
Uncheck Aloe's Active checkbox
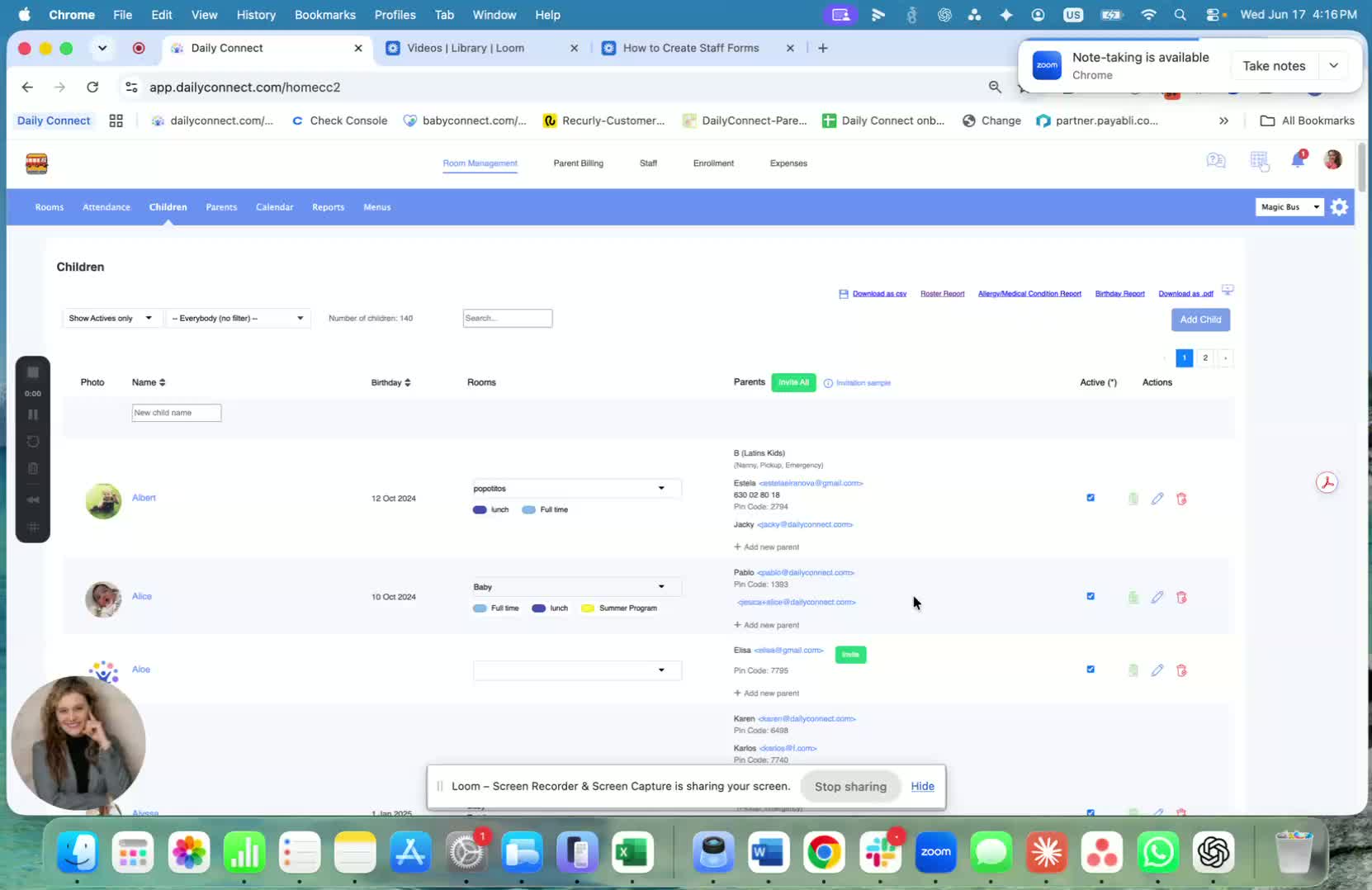click(1091, 670)
